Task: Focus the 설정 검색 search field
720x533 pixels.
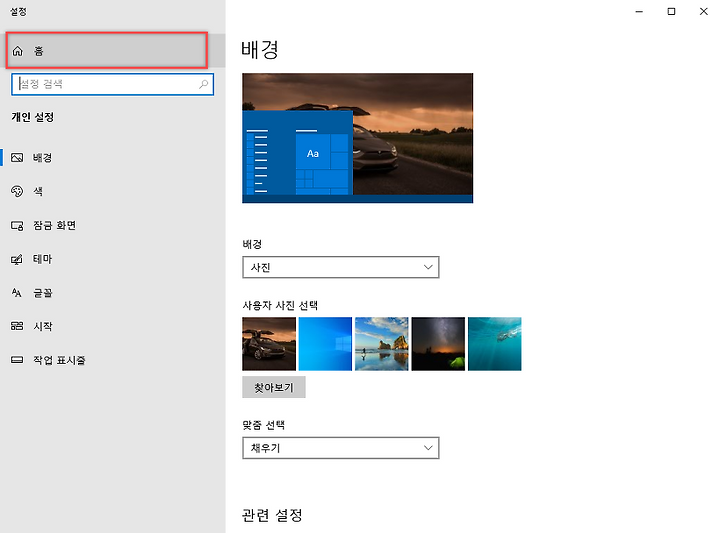Action: click(112, 84)
